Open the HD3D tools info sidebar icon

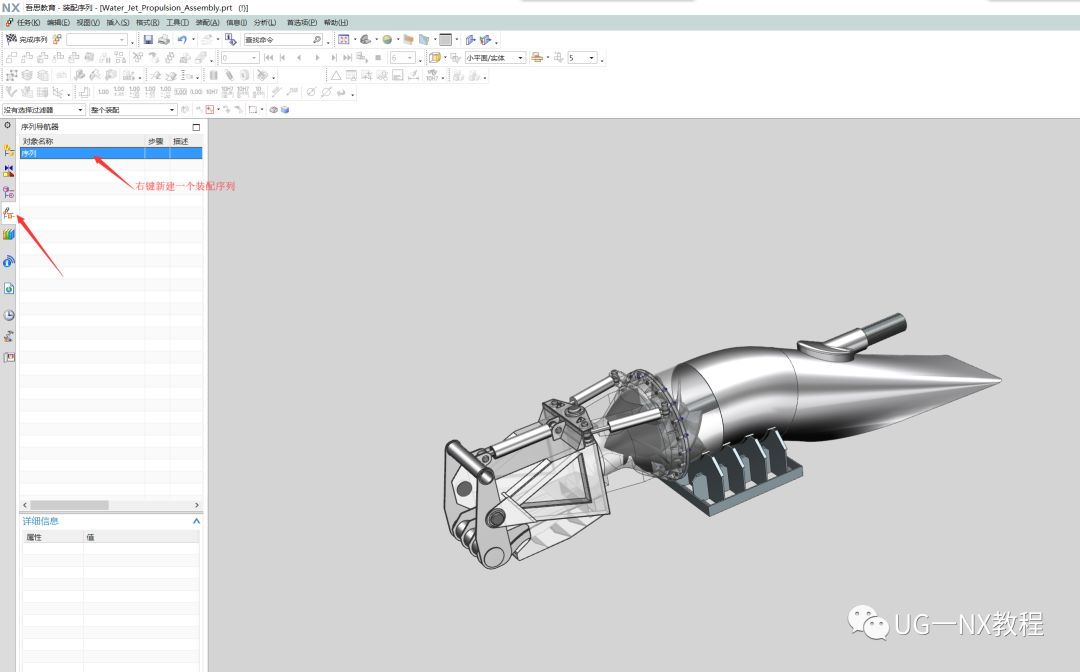point(8,262)
